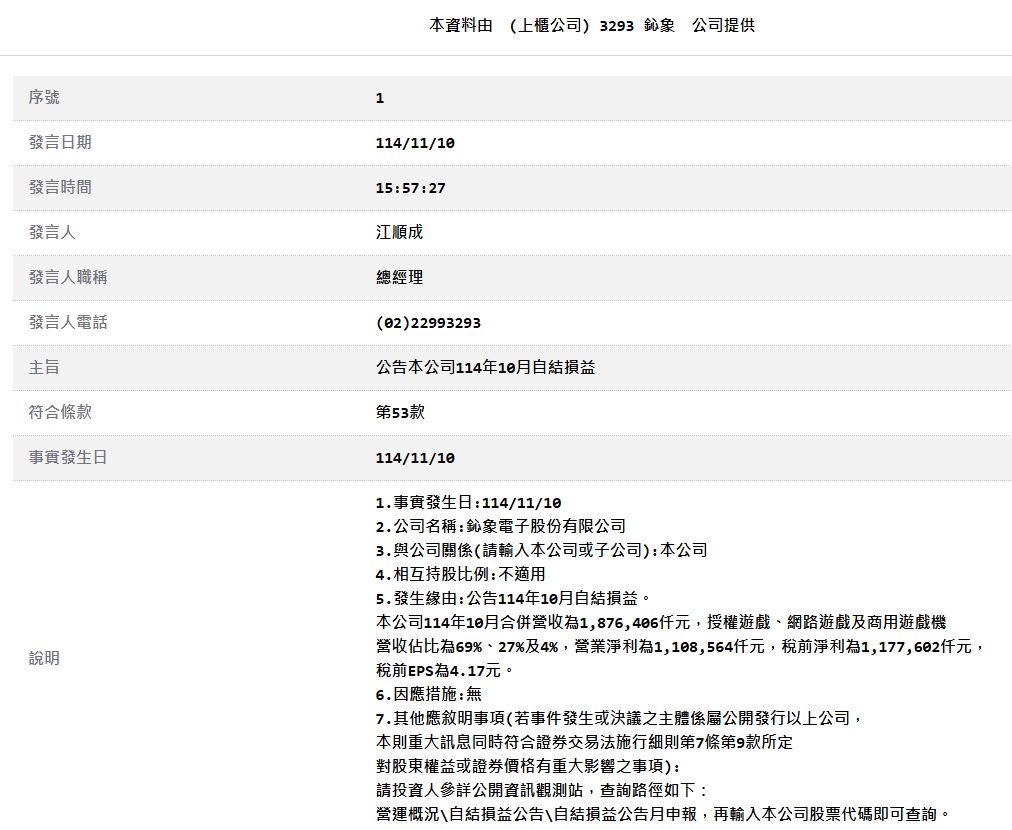Select the subject 公告本公司114年10月自結損益
Screen dimensions: 1012x830
pos(485,367)
